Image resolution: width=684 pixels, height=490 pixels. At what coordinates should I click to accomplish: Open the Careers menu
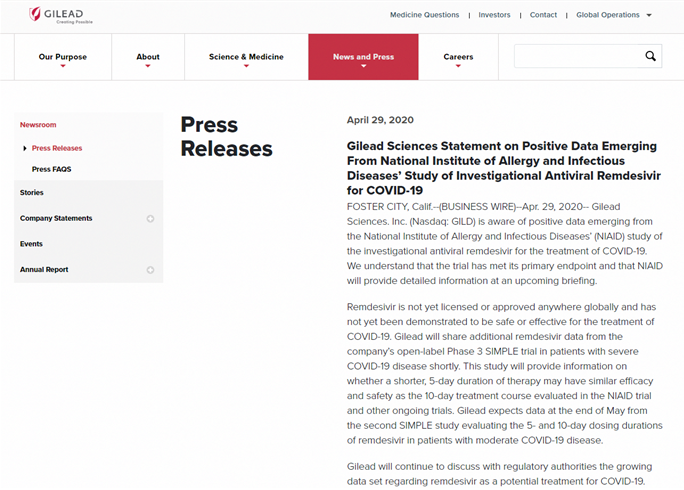458,57
